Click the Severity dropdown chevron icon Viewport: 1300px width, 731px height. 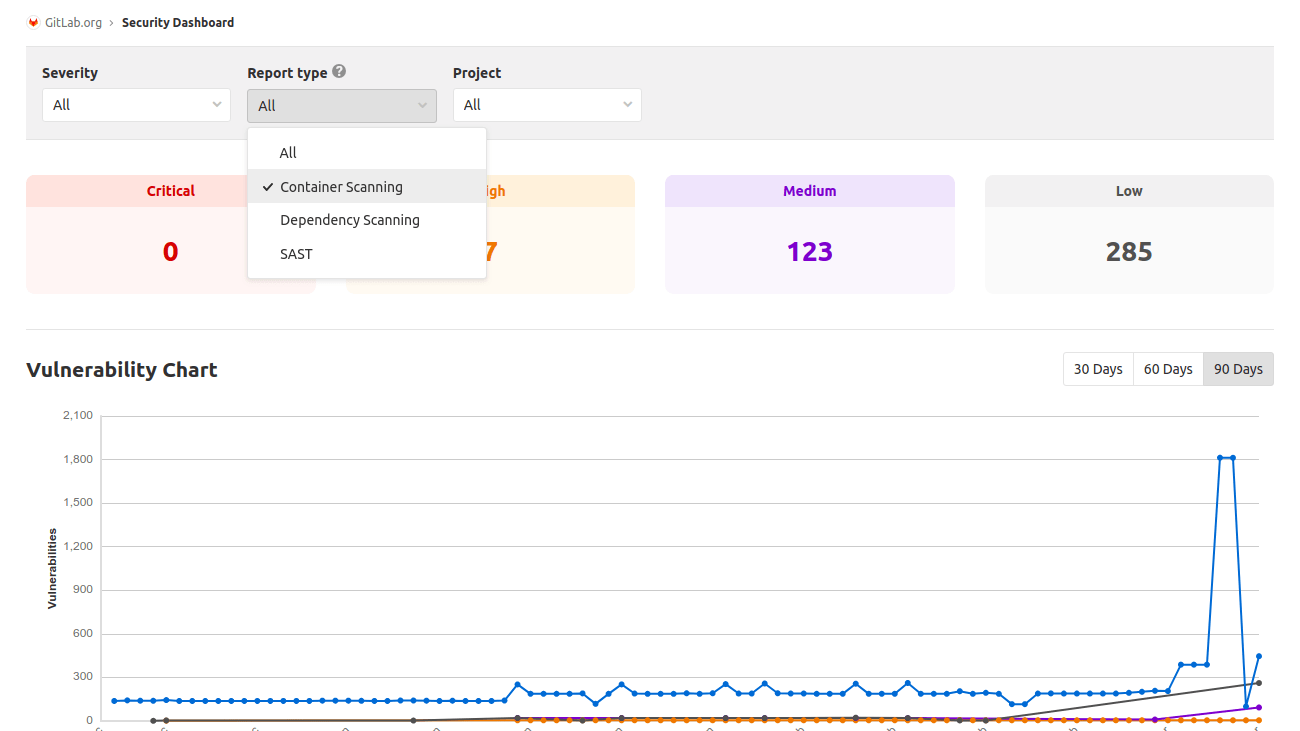218,104
